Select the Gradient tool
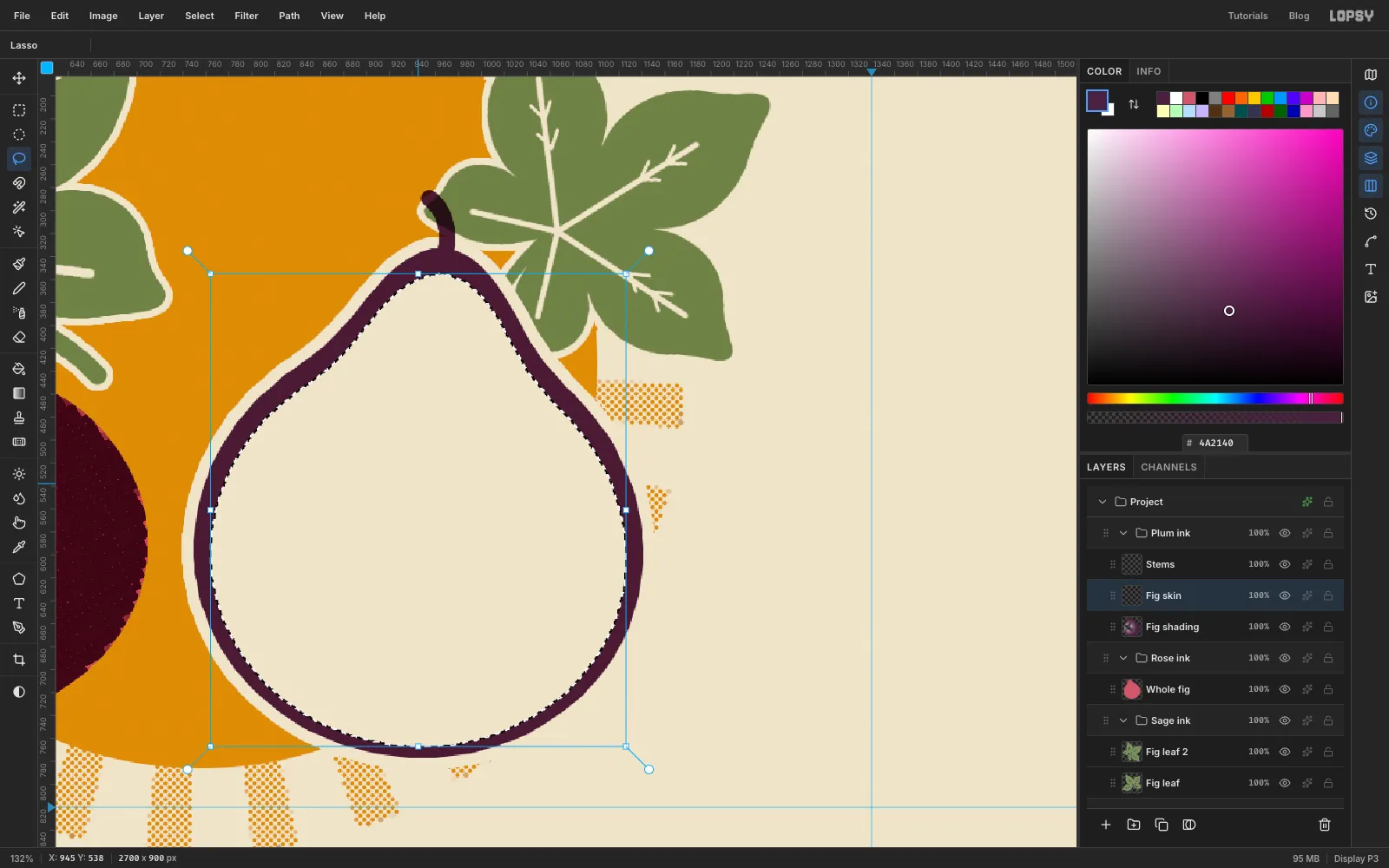1389x868 pixels. click(x=19, y=393)
